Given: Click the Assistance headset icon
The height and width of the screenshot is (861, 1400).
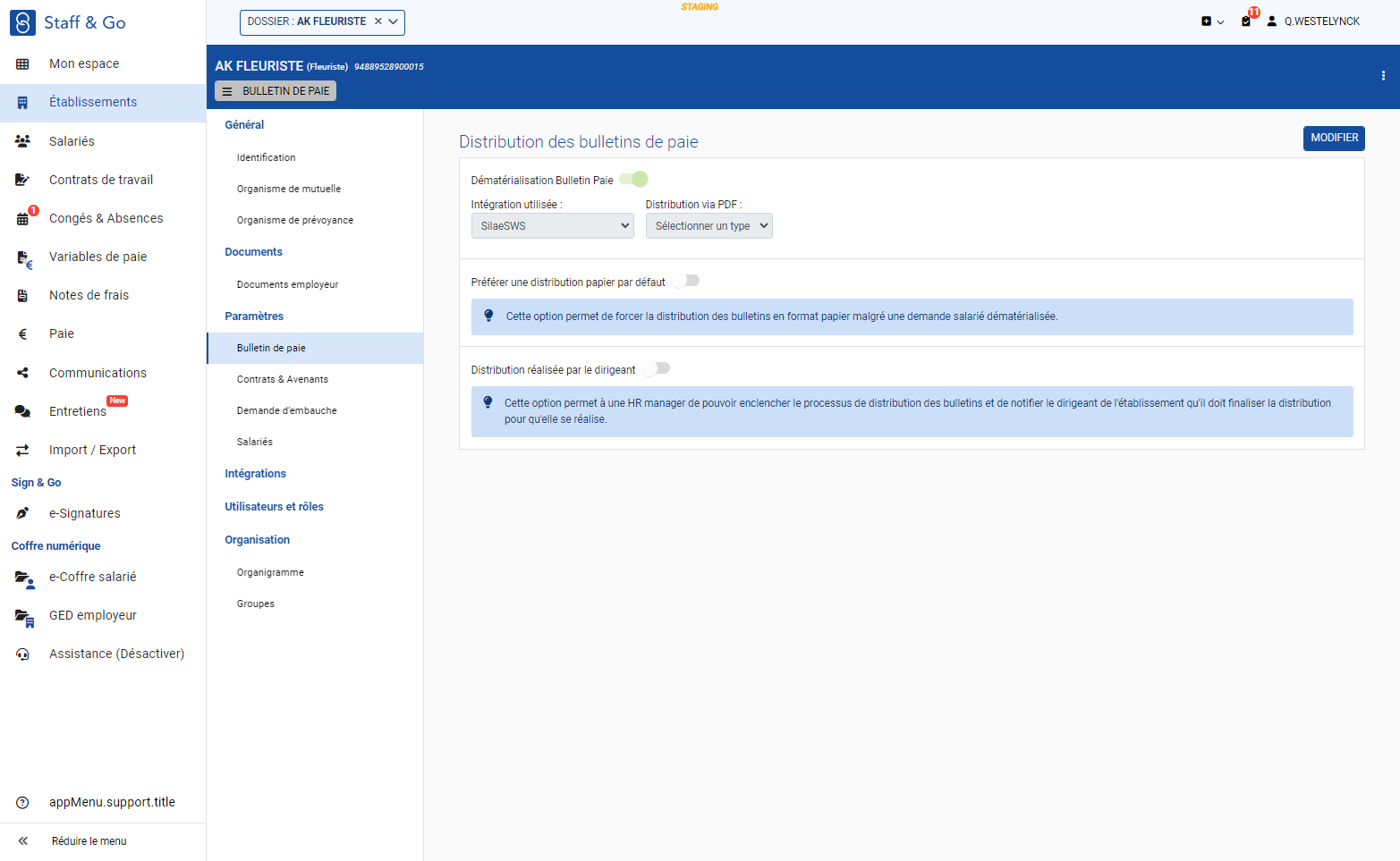Looking at the screenshot, I should 22,654.
